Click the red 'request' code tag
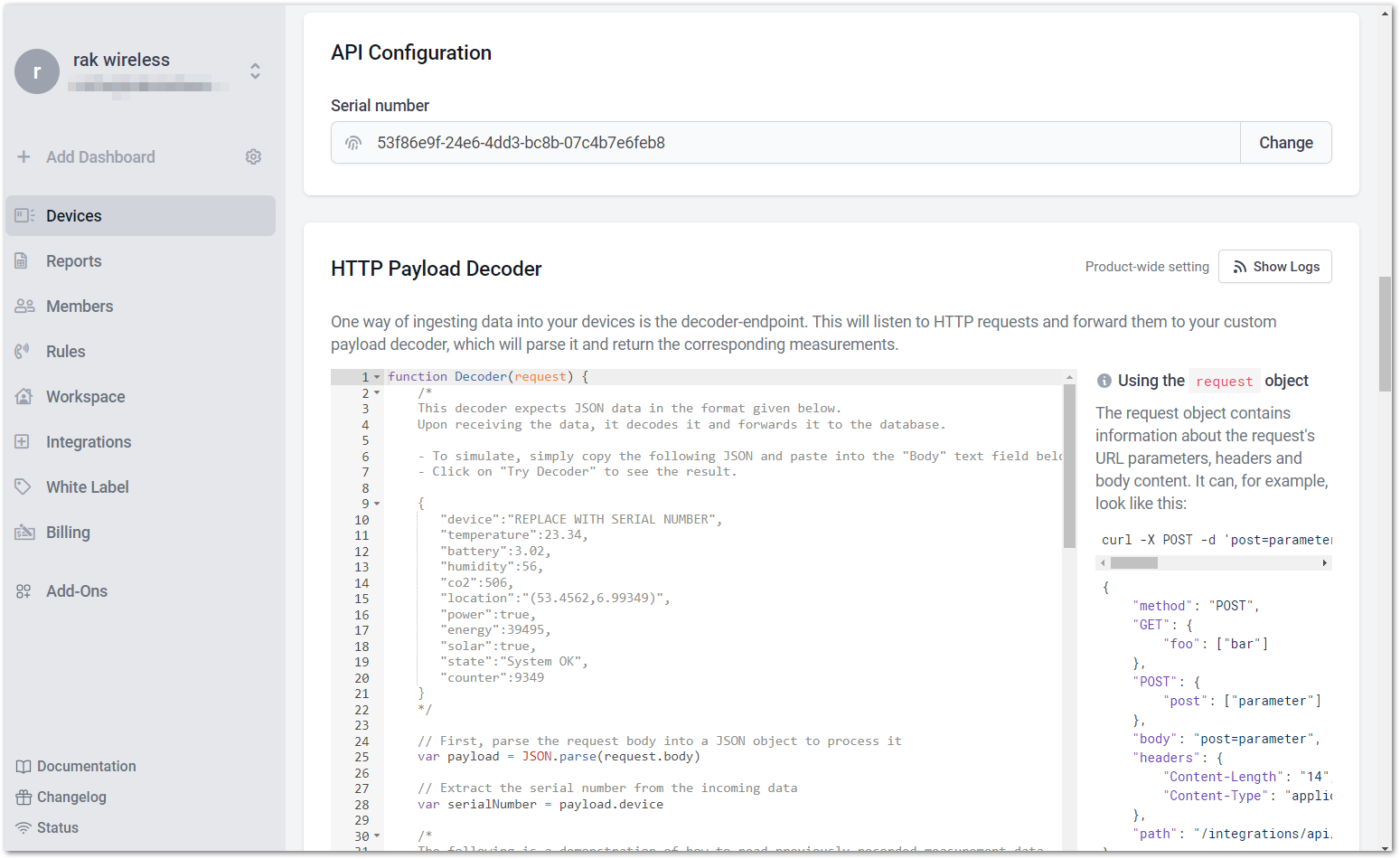Image resolution: width=1400 pixels, height=859 pixels. tap(1224, 381)
